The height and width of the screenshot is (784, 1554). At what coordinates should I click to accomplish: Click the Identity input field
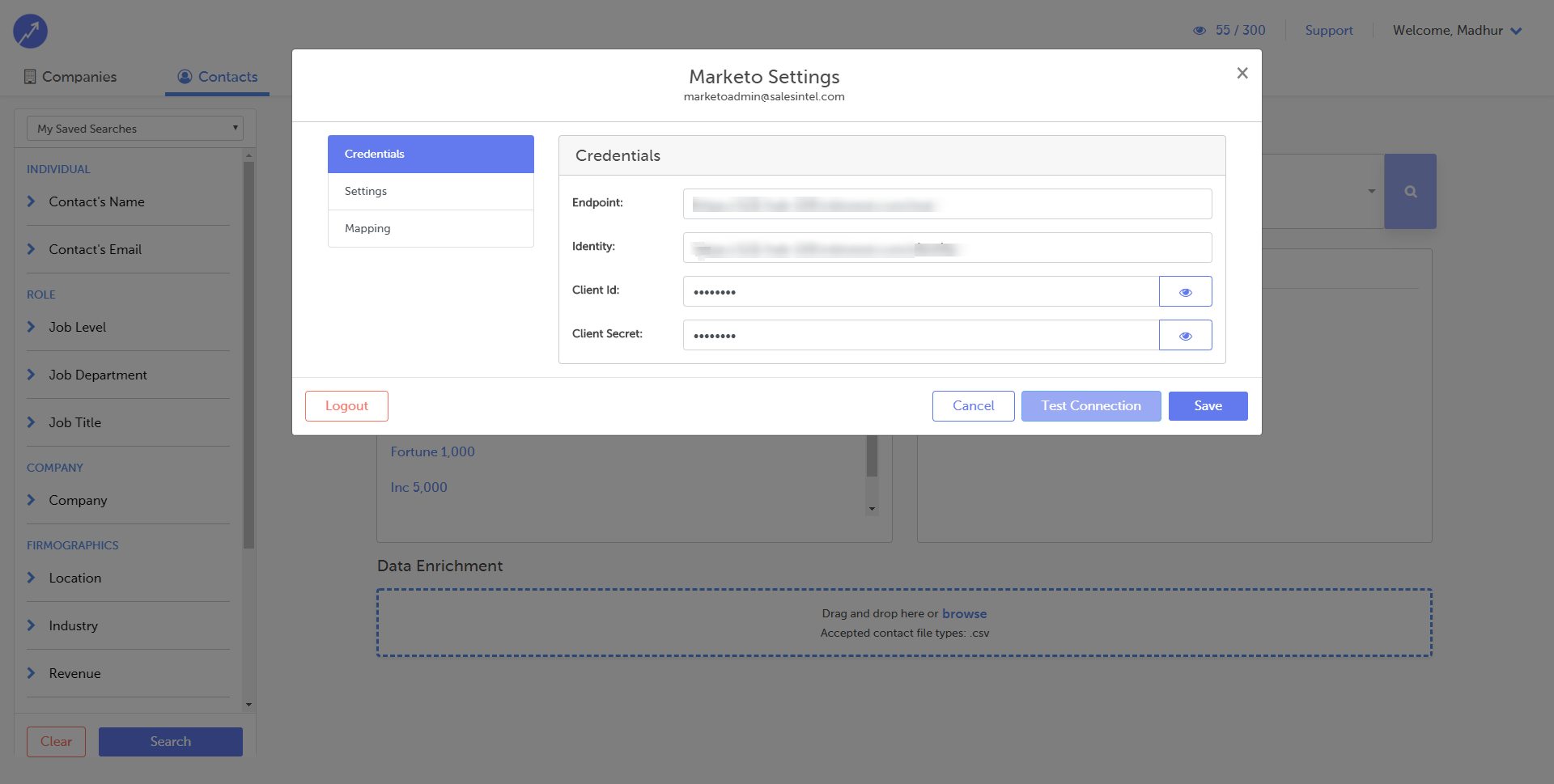947,248
